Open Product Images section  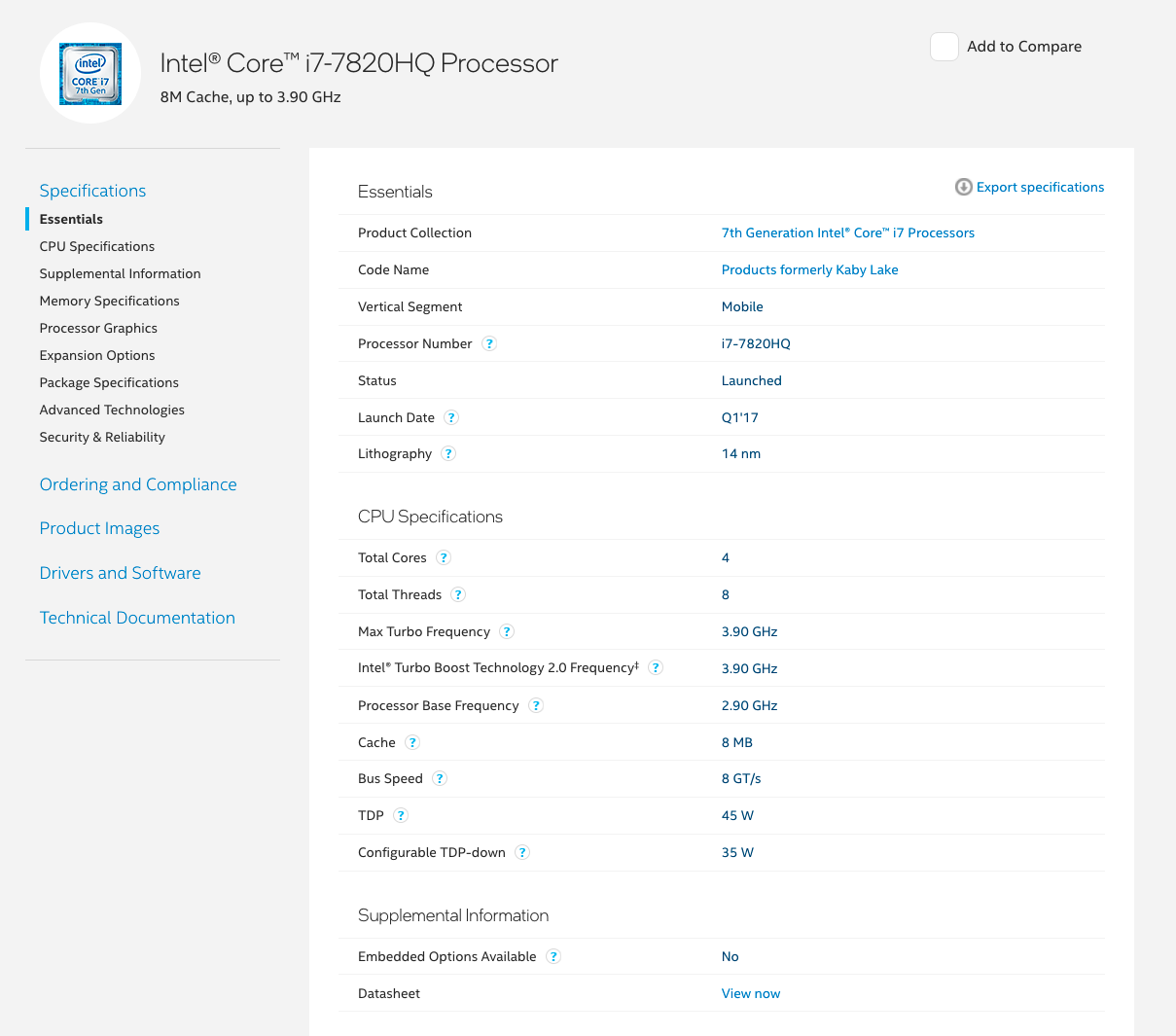(99, 528)
